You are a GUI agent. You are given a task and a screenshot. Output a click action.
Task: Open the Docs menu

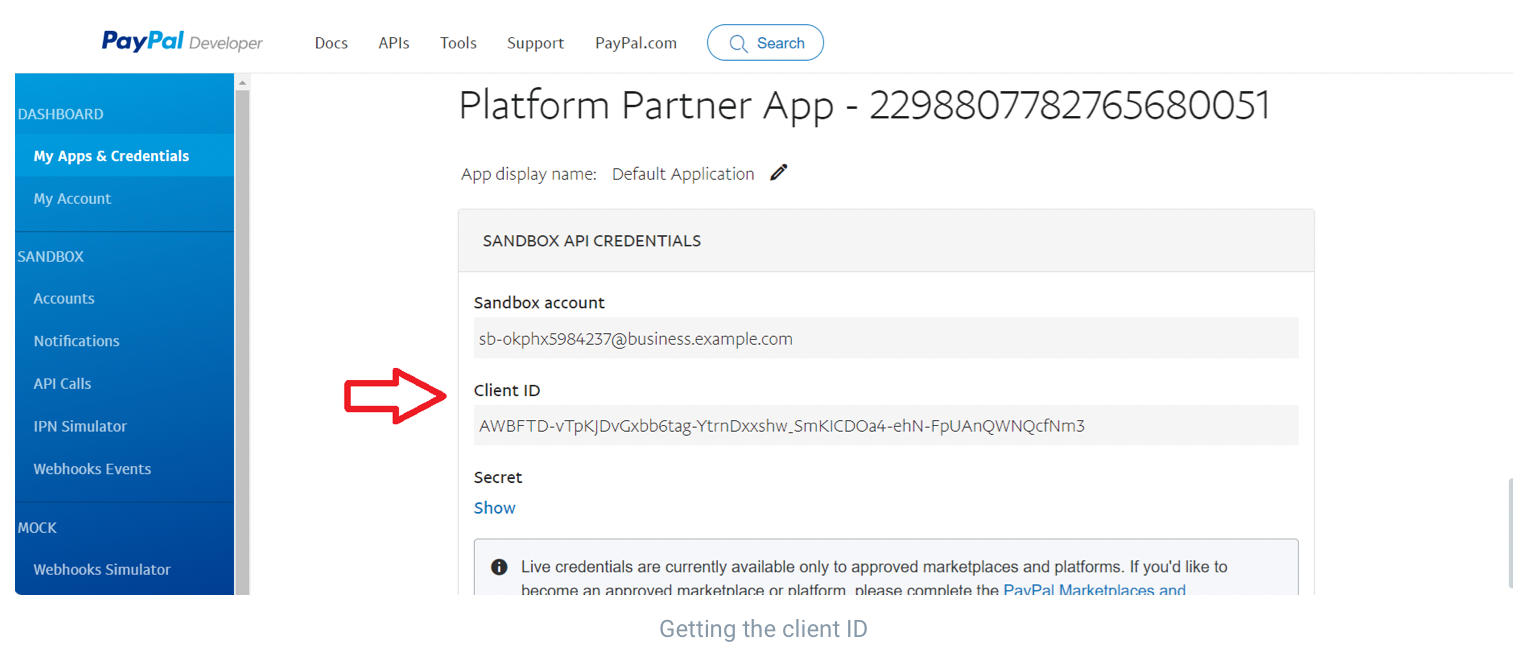pyautogui.click(x=331, y=43)
